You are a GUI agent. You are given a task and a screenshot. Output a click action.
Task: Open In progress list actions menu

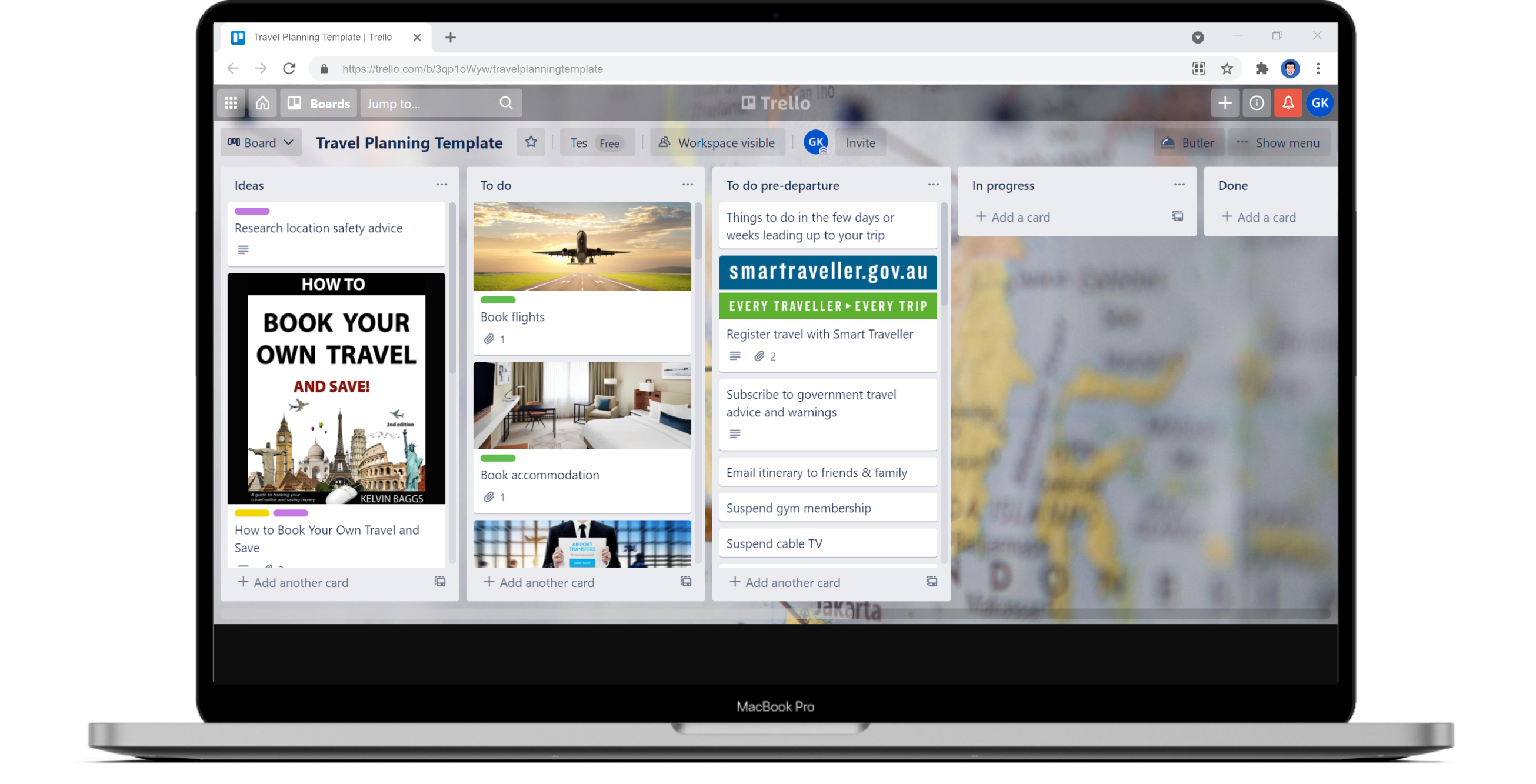pos(1179,185)
